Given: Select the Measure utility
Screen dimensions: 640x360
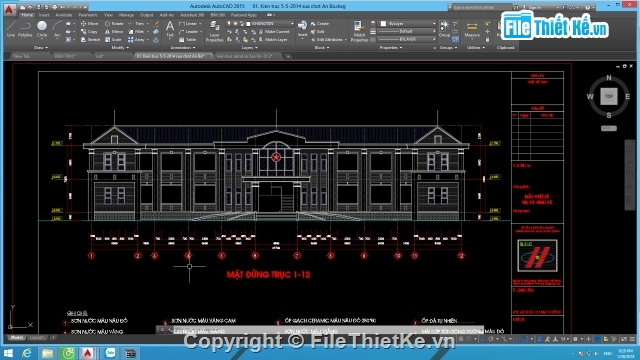Looking at the screenshot, I should 472,30.
